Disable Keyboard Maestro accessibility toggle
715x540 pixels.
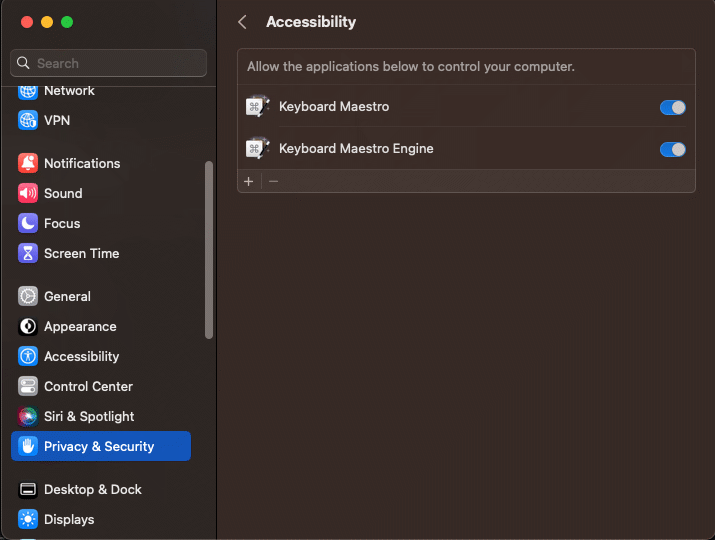point(673,108)
